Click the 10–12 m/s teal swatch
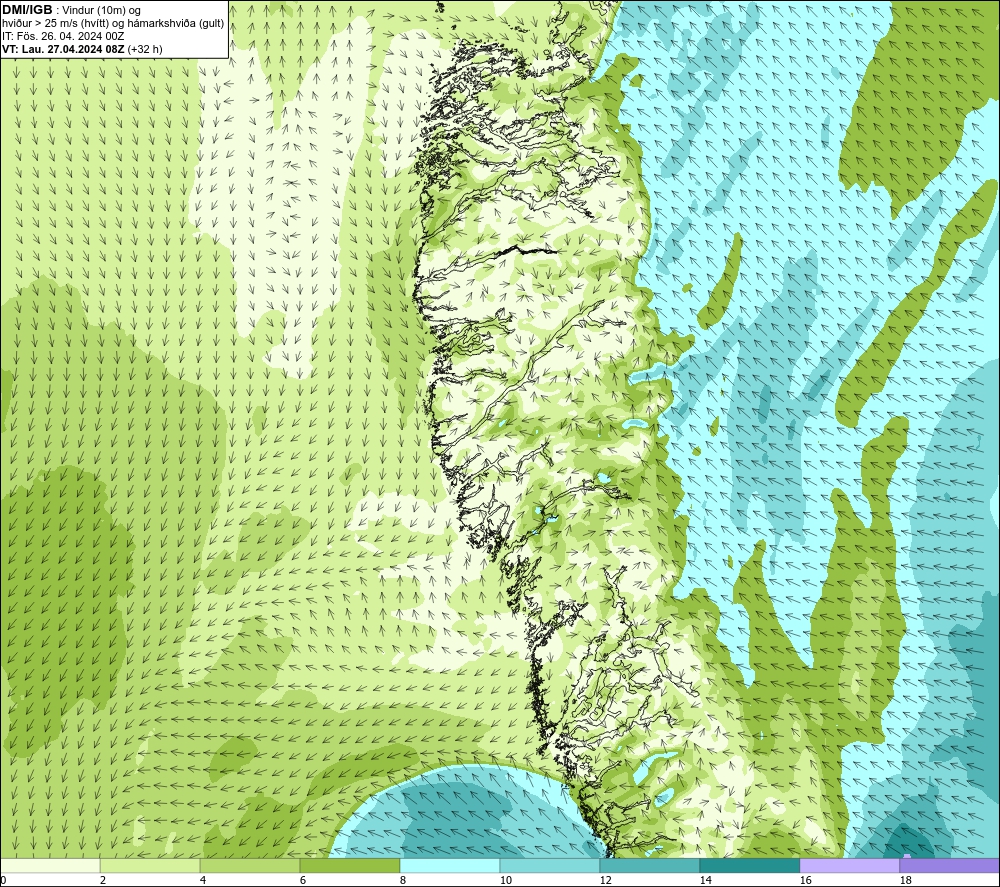This screenshot has width=1000, height=887. [x=550, y=865]
